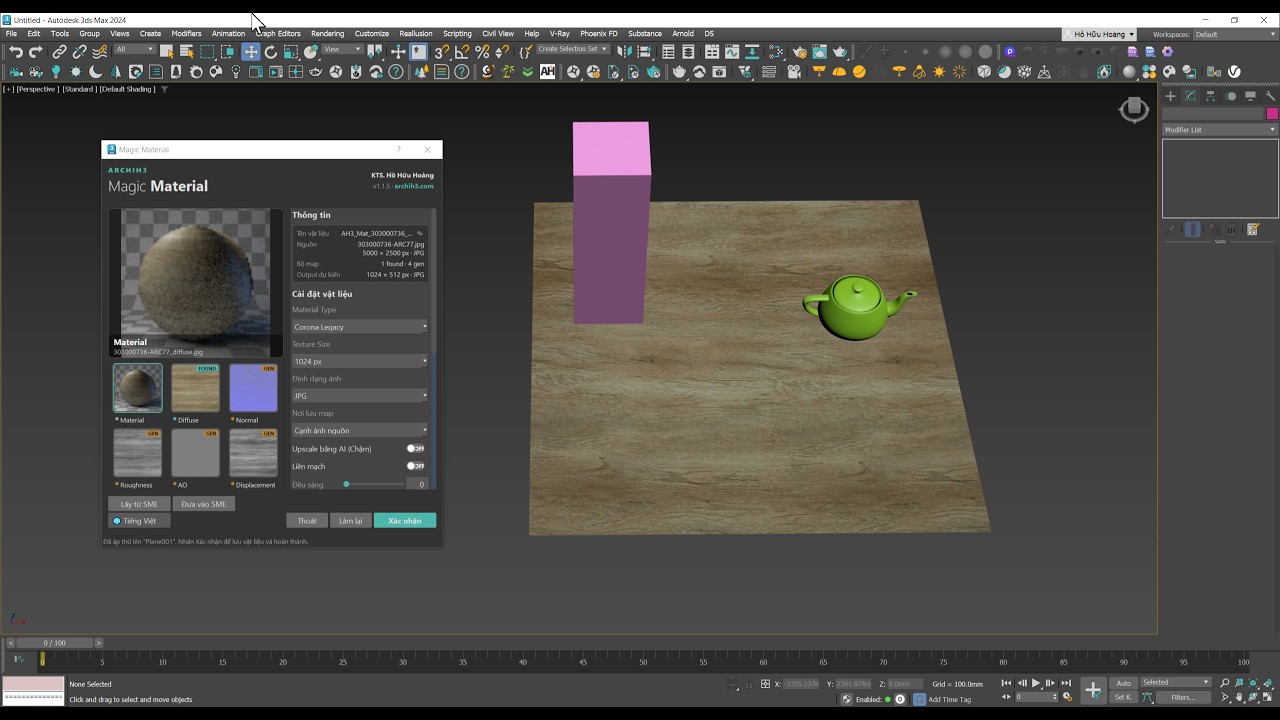Toggle Auto key mode
Image resolution: width=1280 pixels, height=720 pixels.
(1124, 683)
